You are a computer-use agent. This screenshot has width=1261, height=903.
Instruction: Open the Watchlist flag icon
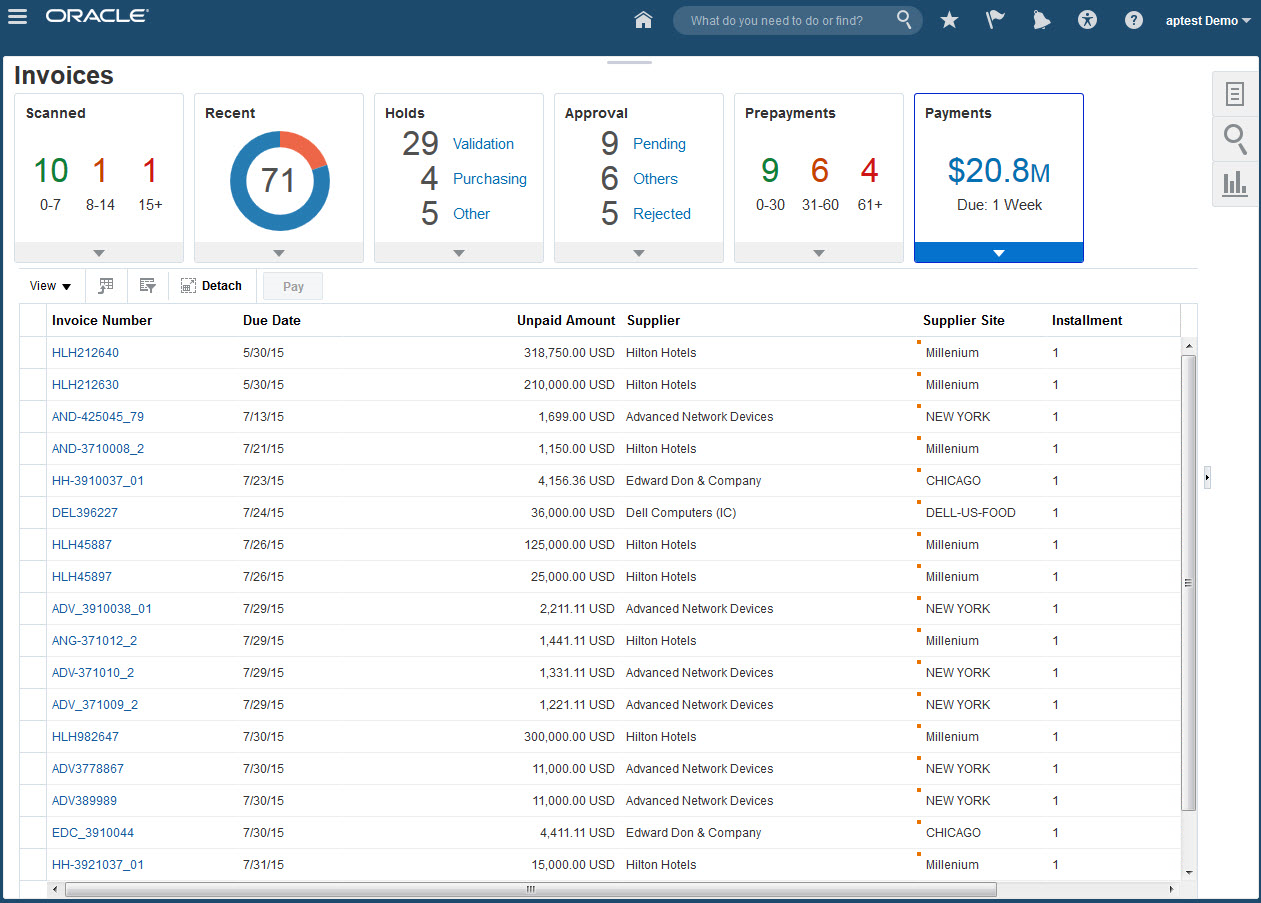pos(995,20)
